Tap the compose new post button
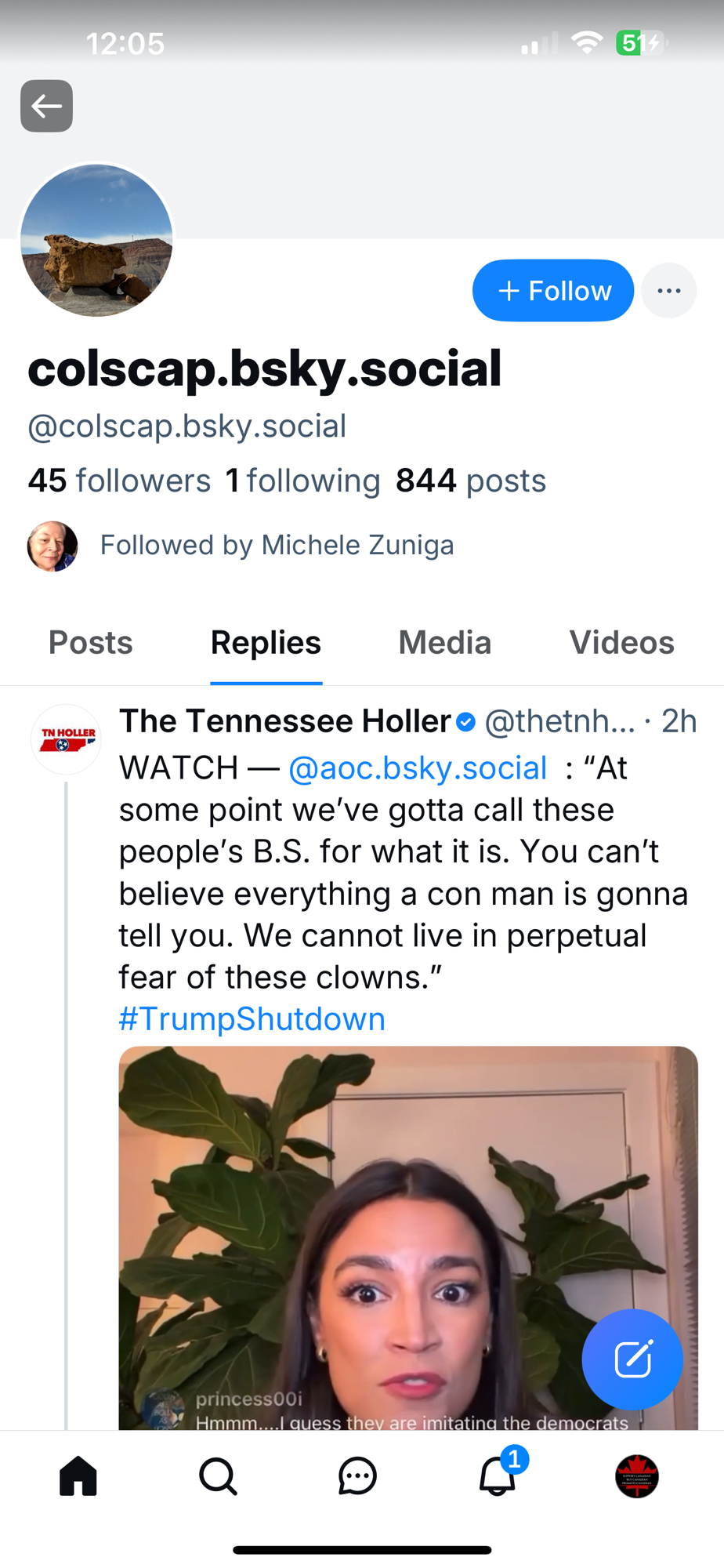 coord(632,1359)
